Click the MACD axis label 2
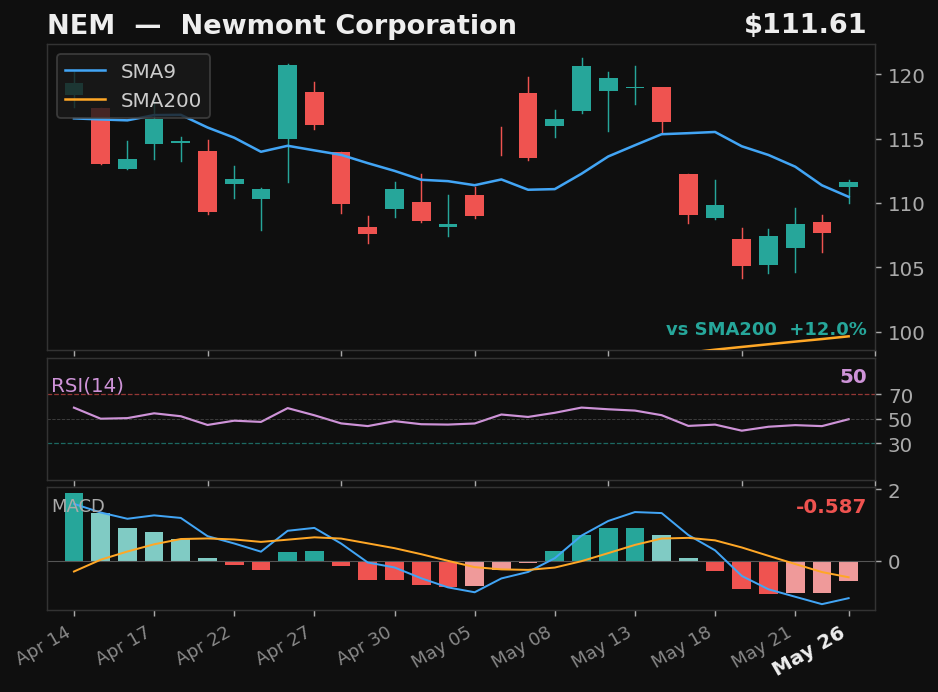The height and width of the screenshot is (692, 938). [894, 491]
